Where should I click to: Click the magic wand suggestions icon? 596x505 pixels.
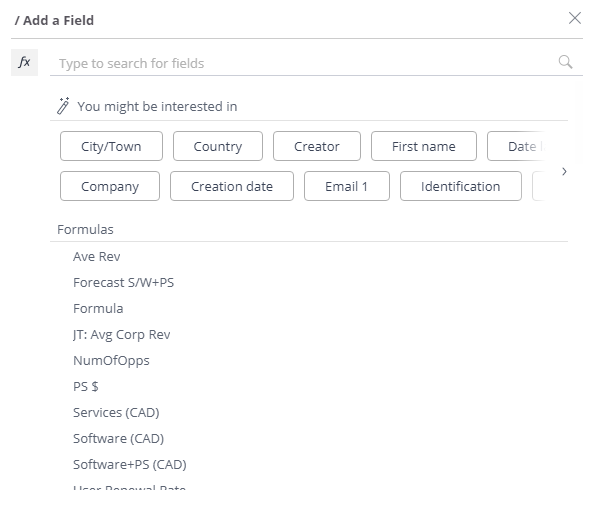(x=63, y=106)
